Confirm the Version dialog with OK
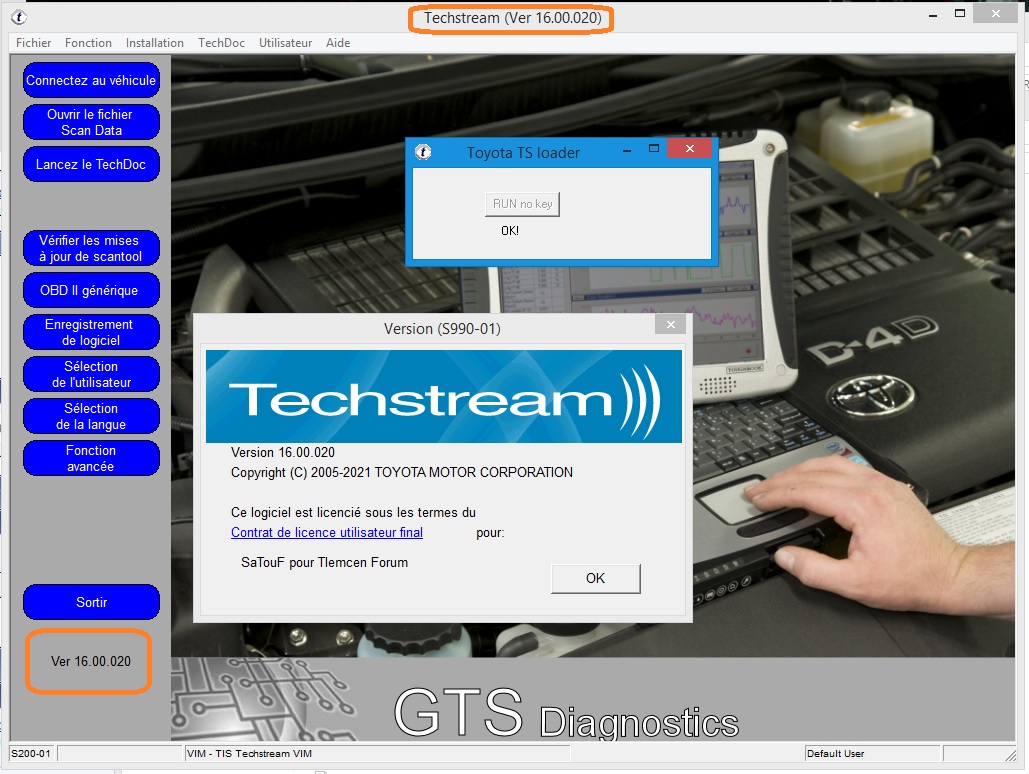 click(x=595, y=578)
